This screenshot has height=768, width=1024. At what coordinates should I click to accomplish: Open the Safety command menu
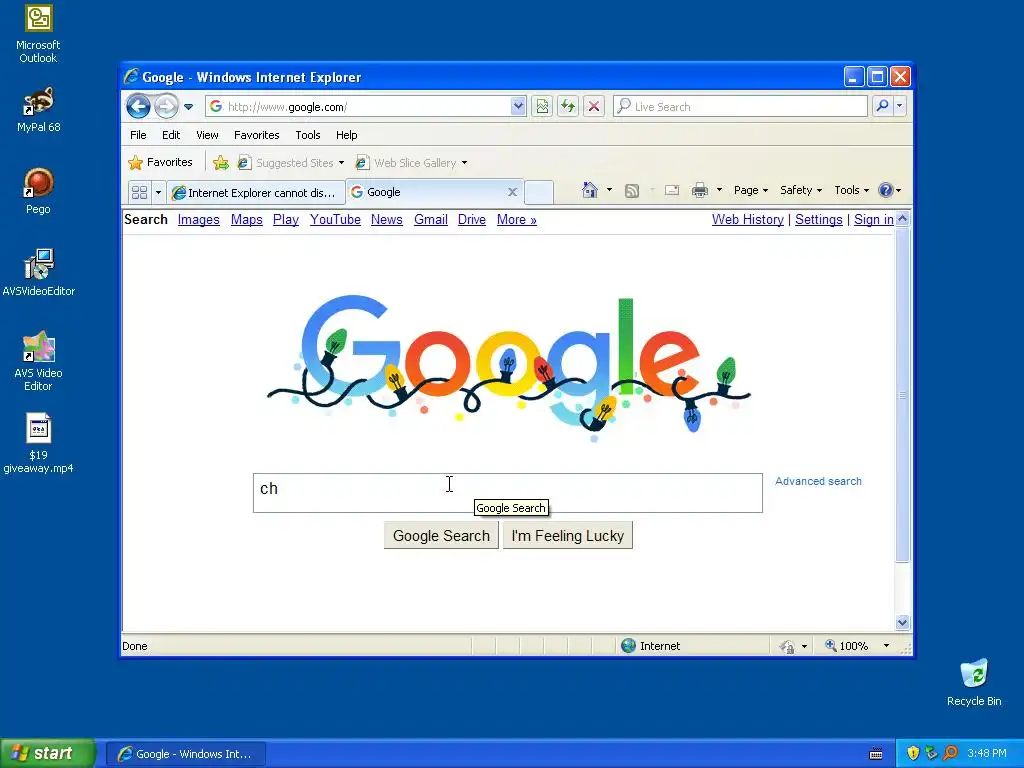coord(801,190)
